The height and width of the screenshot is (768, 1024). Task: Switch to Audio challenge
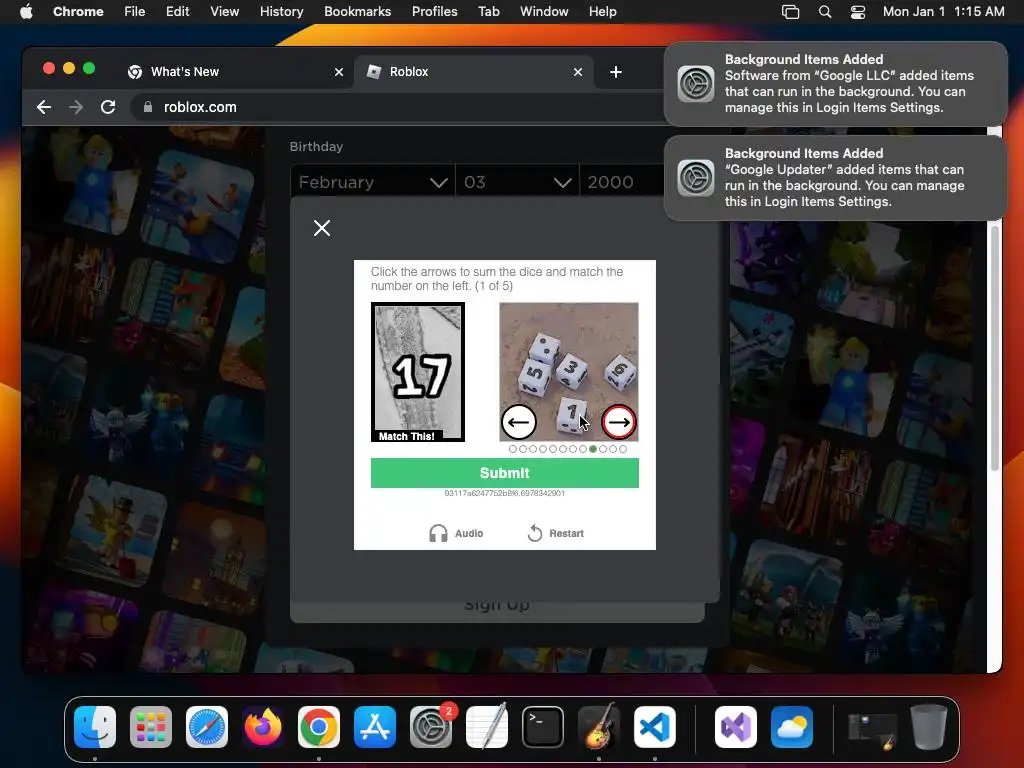(456, 534)
